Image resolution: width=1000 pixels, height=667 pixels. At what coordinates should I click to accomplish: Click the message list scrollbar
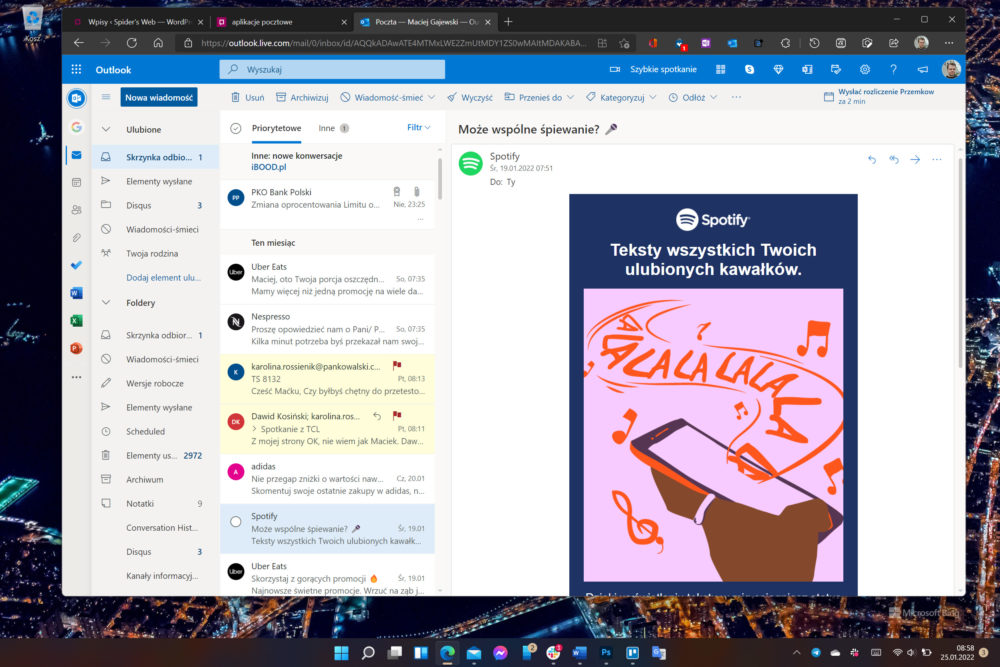point(439,179)
